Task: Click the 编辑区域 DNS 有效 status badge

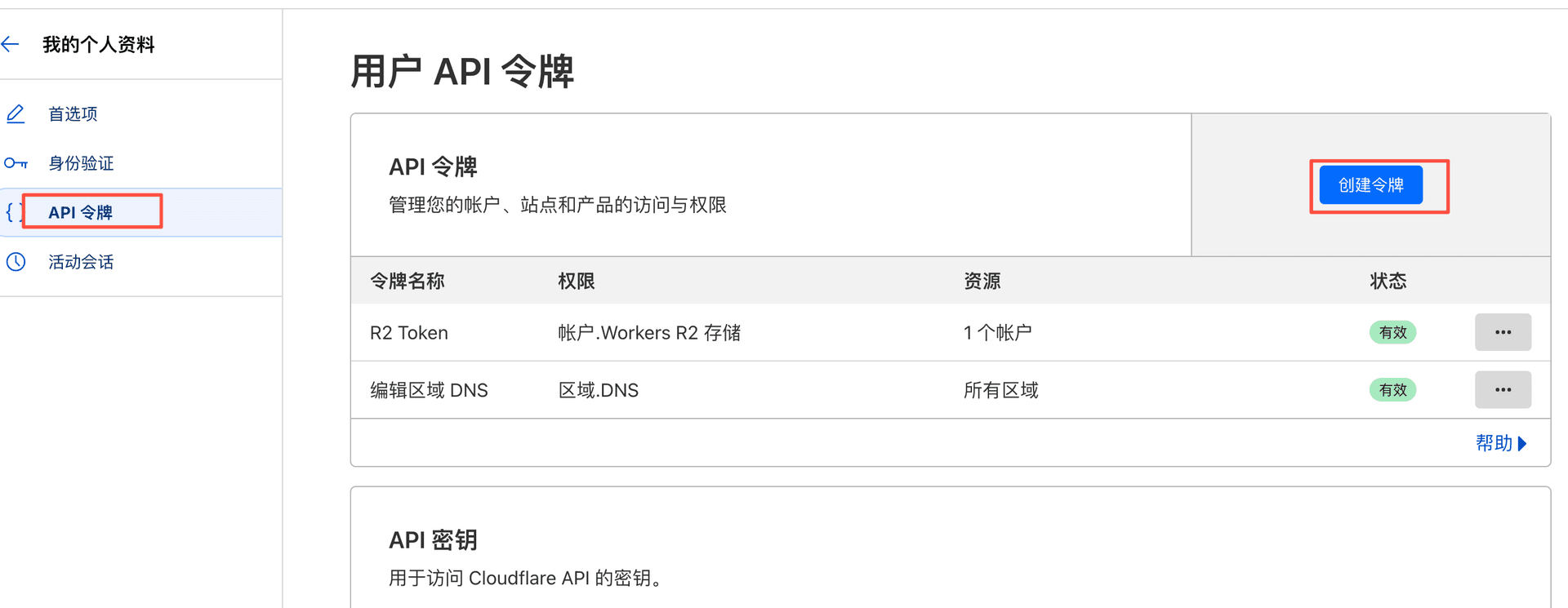Action: (x=1392, y=389)
